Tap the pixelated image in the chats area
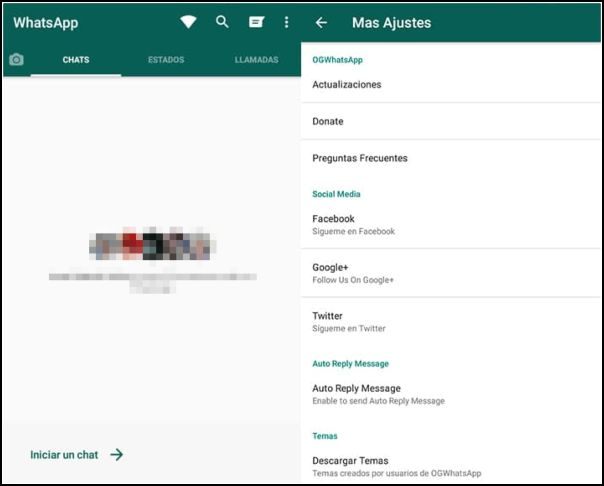The image size is (604, 486). point(153,245)
